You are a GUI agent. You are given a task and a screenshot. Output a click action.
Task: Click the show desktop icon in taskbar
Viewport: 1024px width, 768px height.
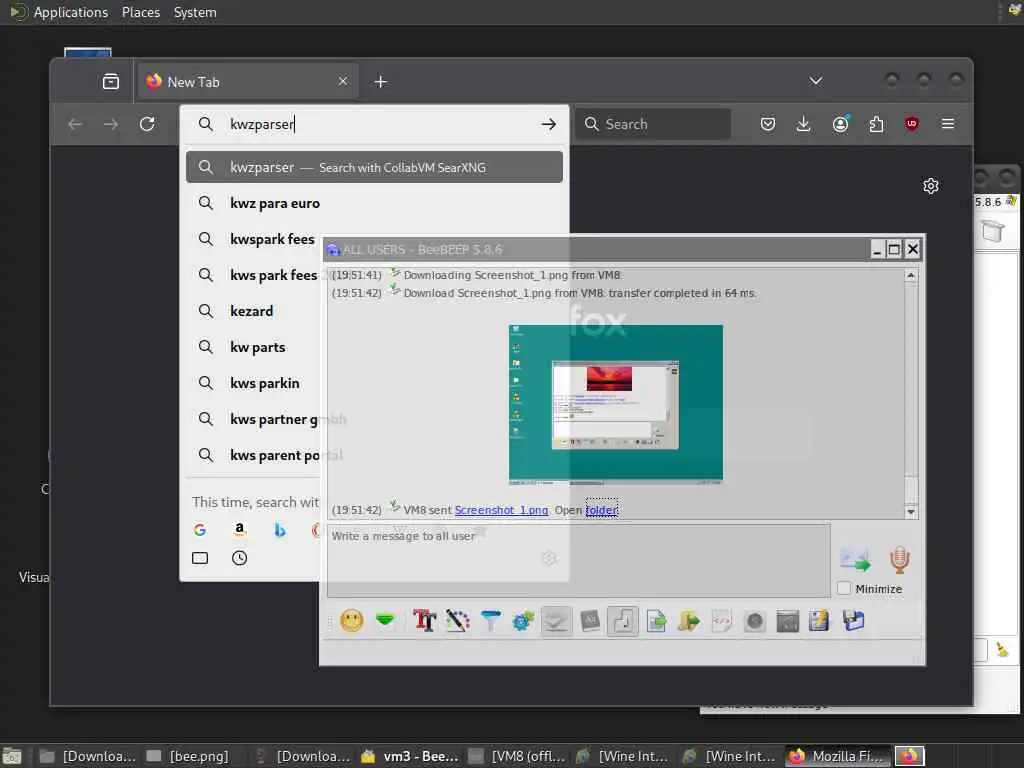12,756
